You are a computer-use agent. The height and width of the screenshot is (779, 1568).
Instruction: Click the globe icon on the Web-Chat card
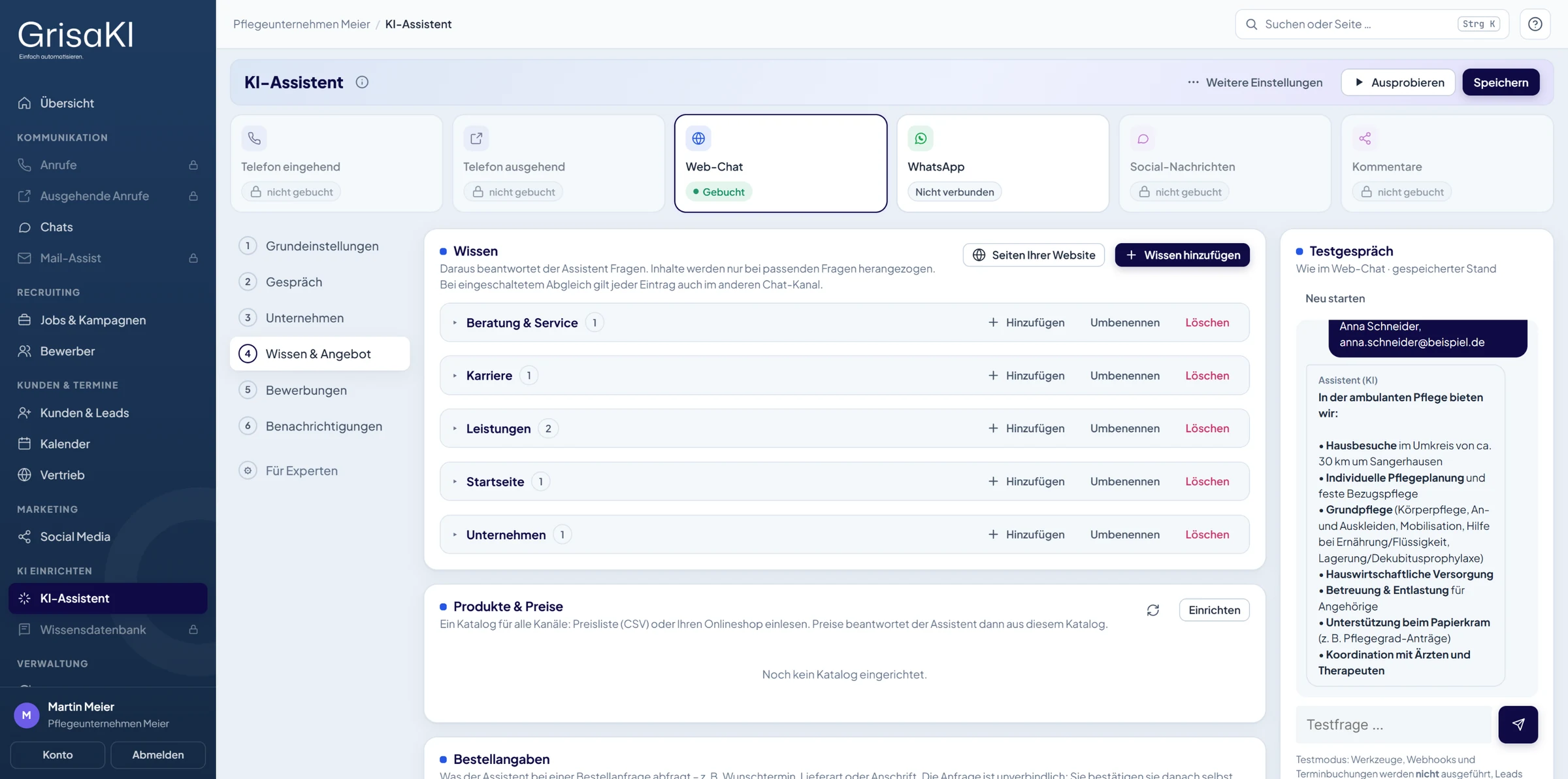pyautogui.click(x=698, y=139)
